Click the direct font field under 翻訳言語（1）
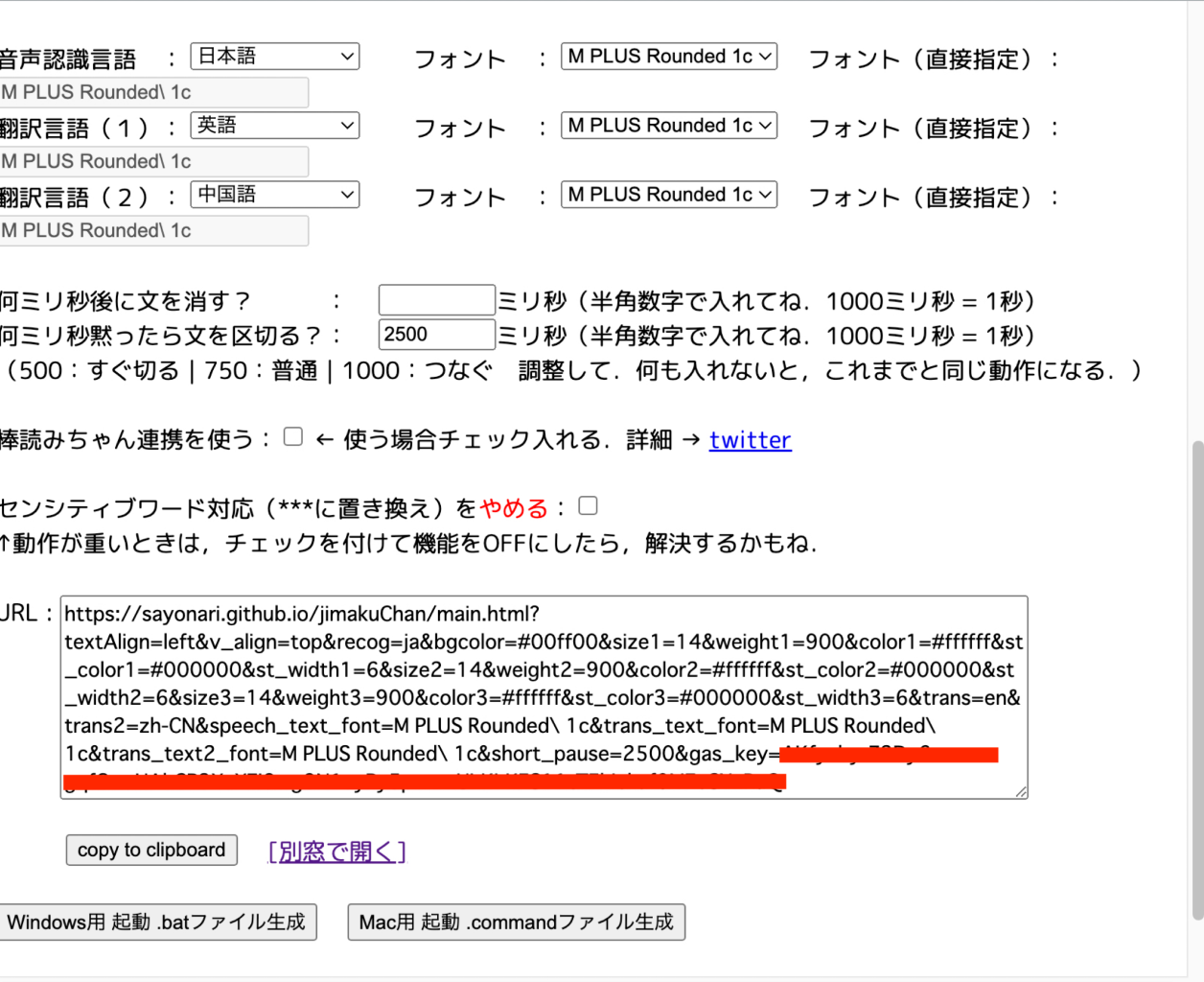The height and width of the screenshot is (982, 1204). coord(153,162)
